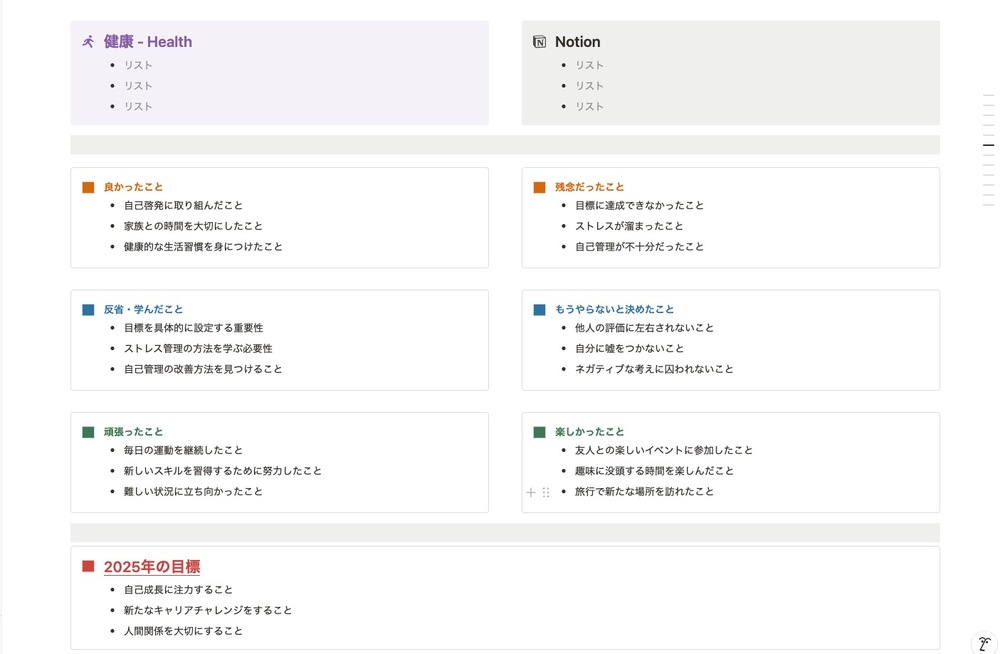Click the blue square icon beside もうやらないと決めたこと
The image size is (1005, 654).
pyautogui.click(x=540, y=310)
